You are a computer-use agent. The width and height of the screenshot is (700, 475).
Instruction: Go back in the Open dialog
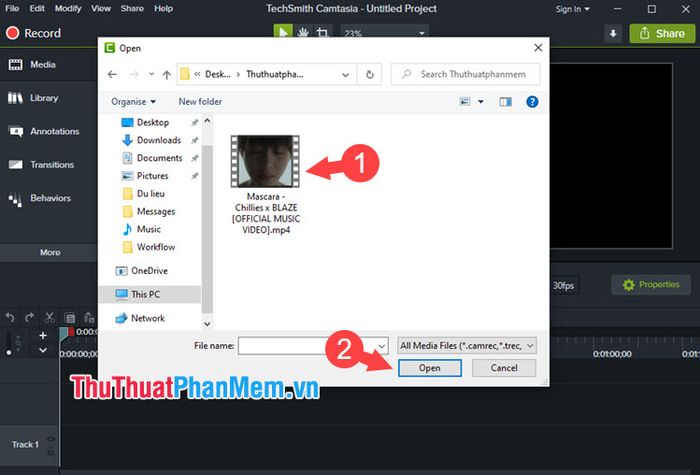tap(112, 75)
